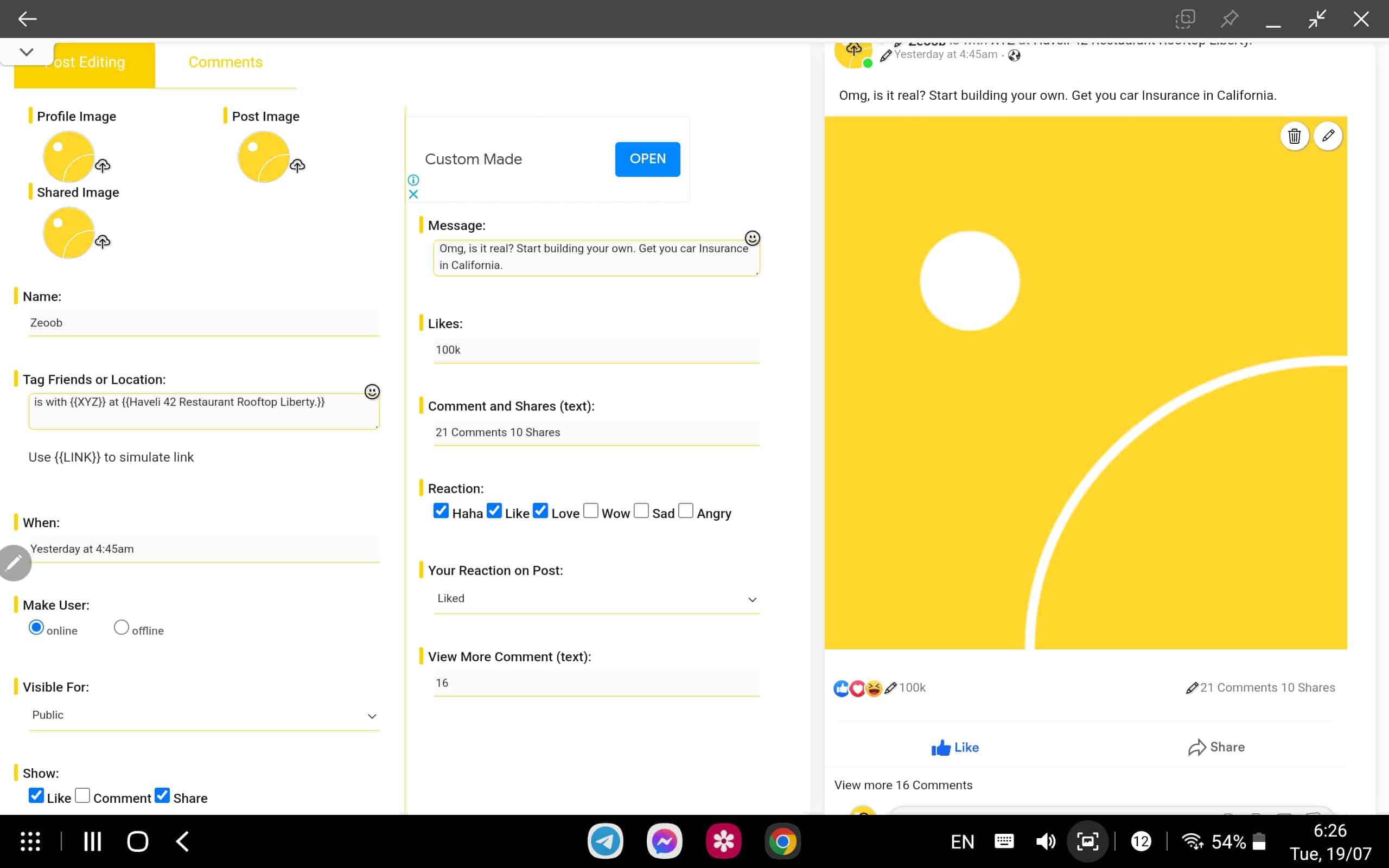Viewport: 1389px width, 868px height.
Task: Click the OPEN button in Custom Made banner
Action: click(648, 159)
